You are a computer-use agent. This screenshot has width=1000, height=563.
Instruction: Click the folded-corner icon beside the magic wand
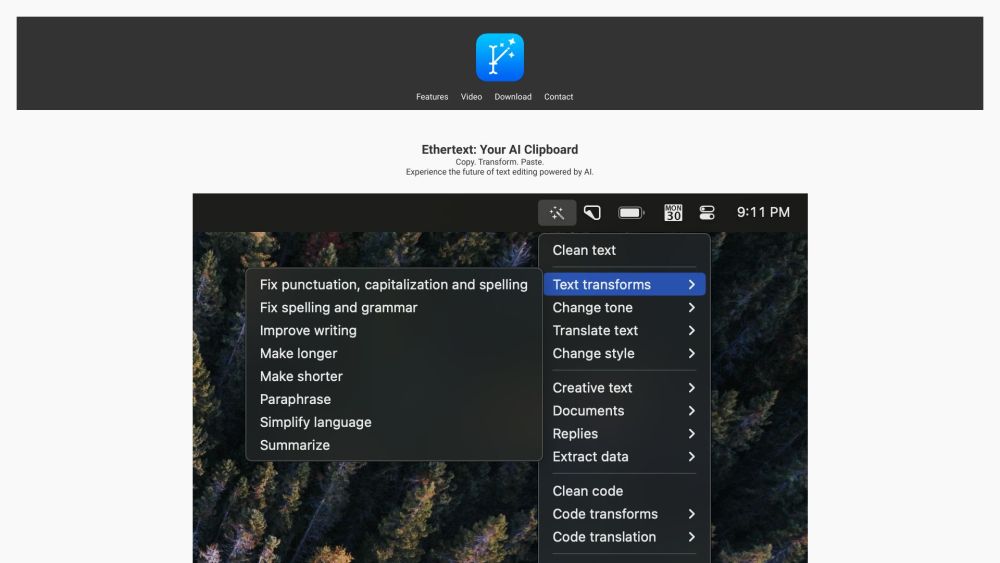tap(593, 212)
